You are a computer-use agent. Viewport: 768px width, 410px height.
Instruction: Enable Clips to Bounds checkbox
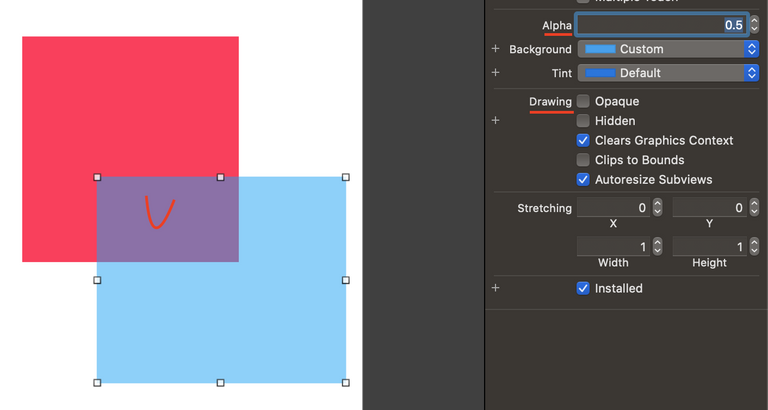point(583,160)
